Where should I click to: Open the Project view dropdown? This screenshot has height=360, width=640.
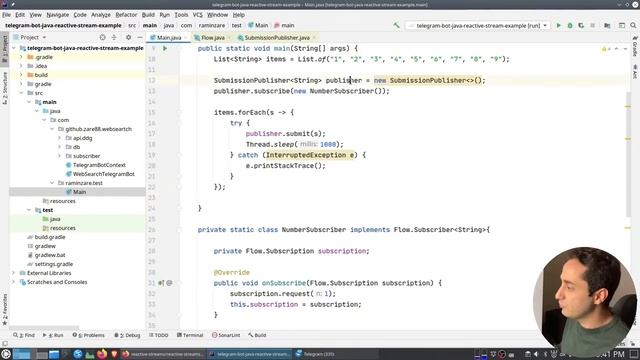(x=30, y=37)
